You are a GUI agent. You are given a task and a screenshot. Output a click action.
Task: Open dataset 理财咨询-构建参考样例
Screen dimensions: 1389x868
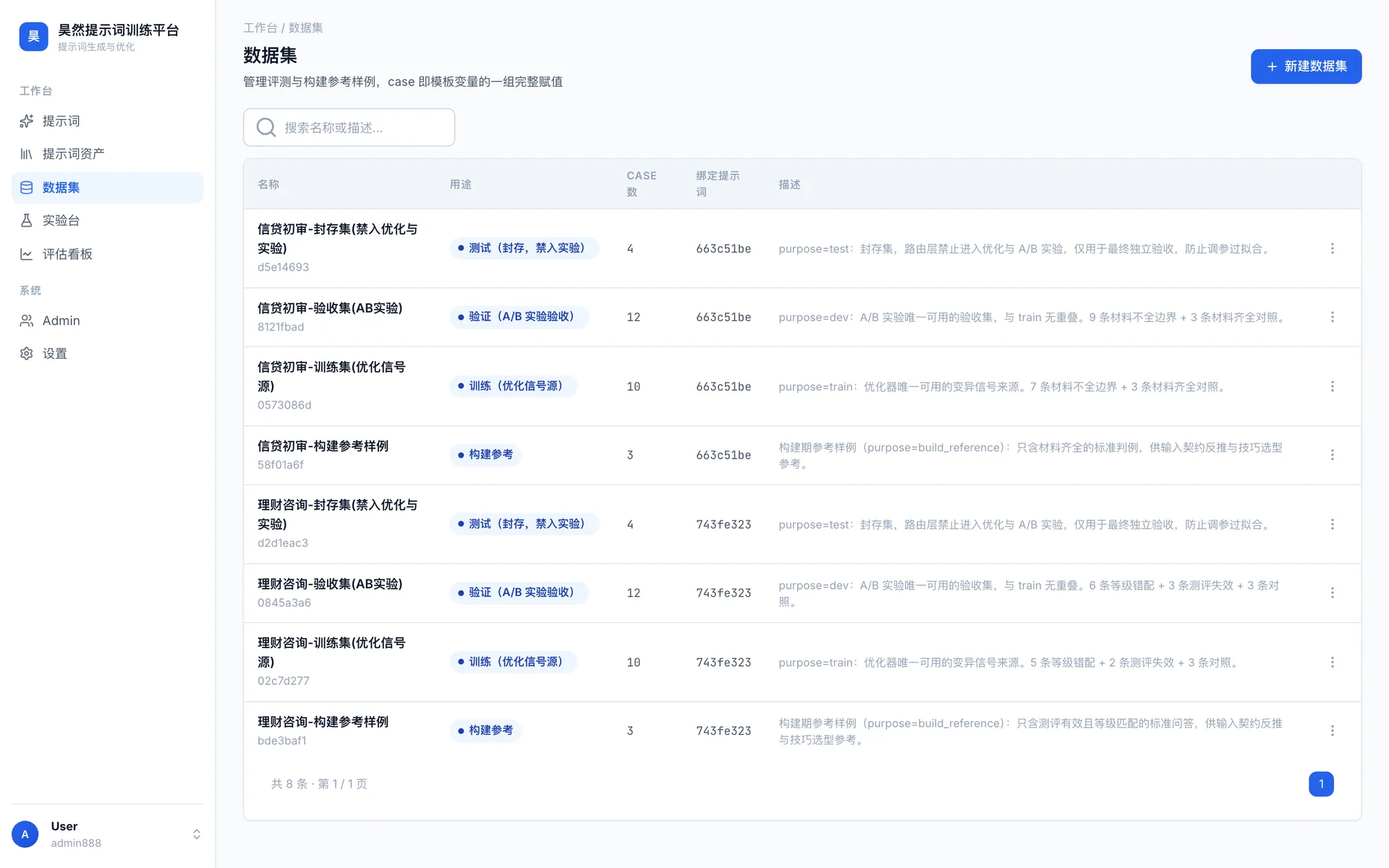point(323,722)
